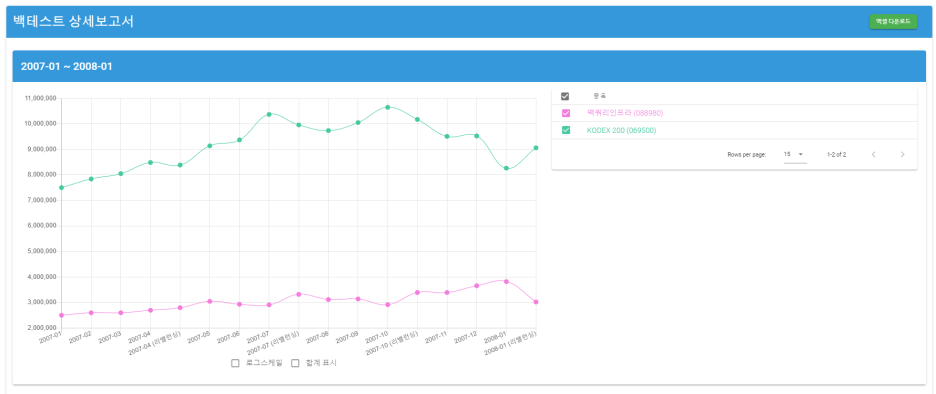This screenshot has width=936, height=394.
Task: Click the 2007-06 x-axis label
Action: [x=228, y=338]
